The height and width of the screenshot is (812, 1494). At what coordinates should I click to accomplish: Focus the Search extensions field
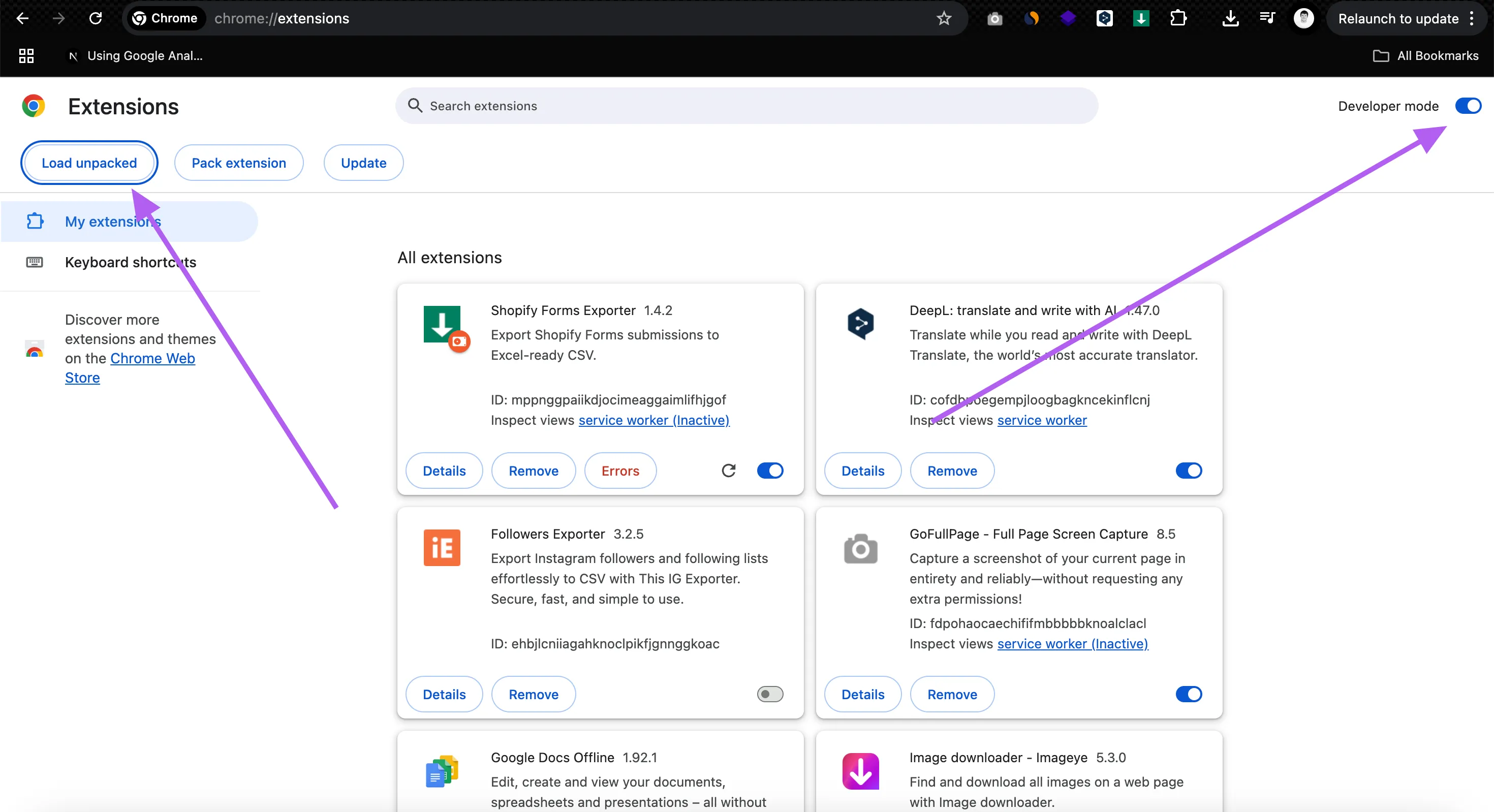point(747,106)
